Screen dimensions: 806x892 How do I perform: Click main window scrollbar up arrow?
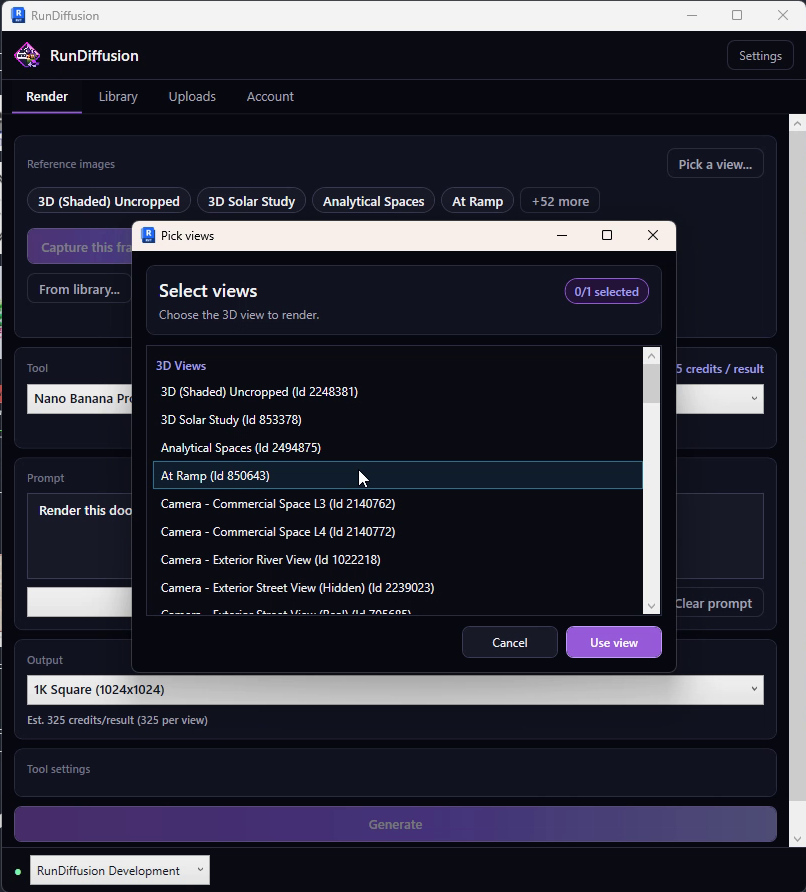click(797, 123)
